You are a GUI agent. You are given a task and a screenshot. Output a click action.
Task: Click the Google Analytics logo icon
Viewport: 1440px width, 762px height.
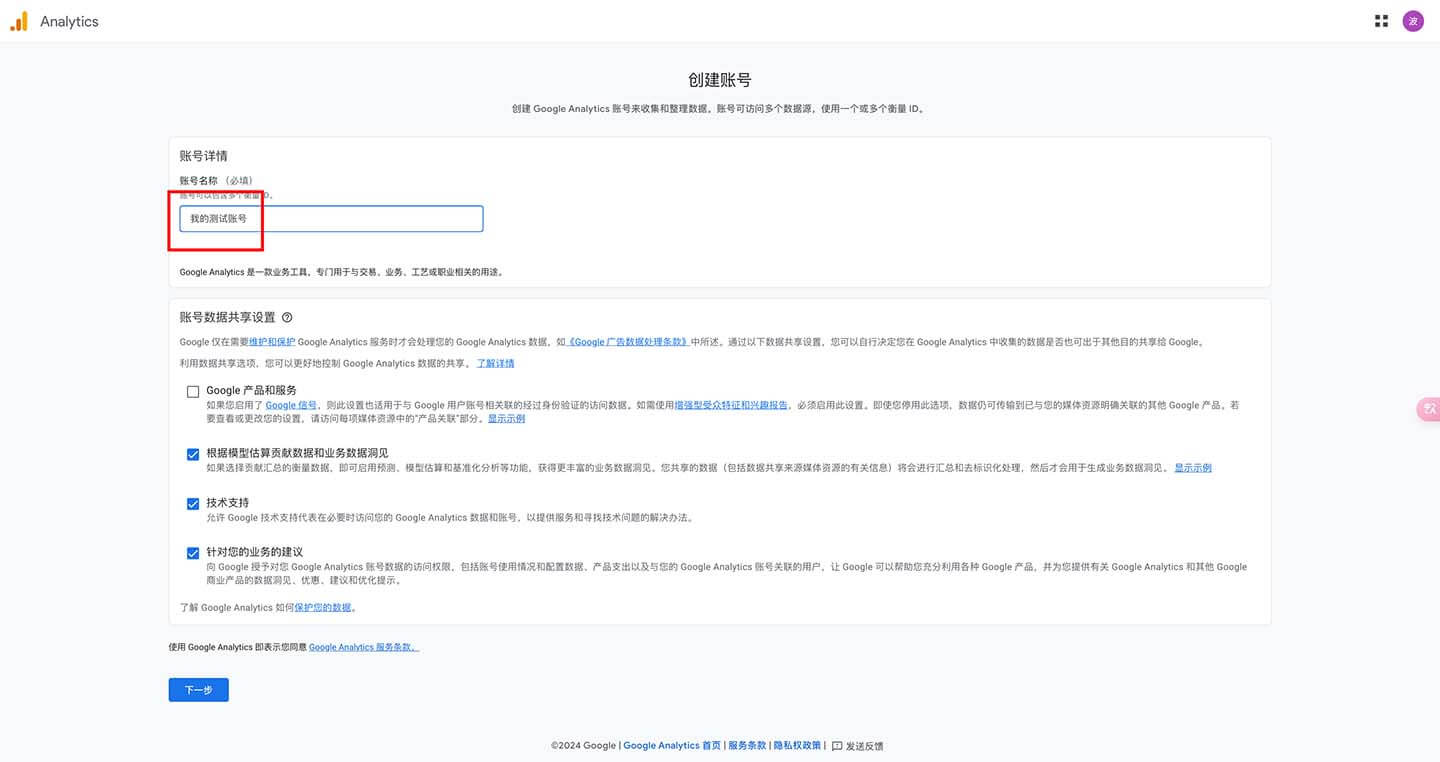point(19,21)
